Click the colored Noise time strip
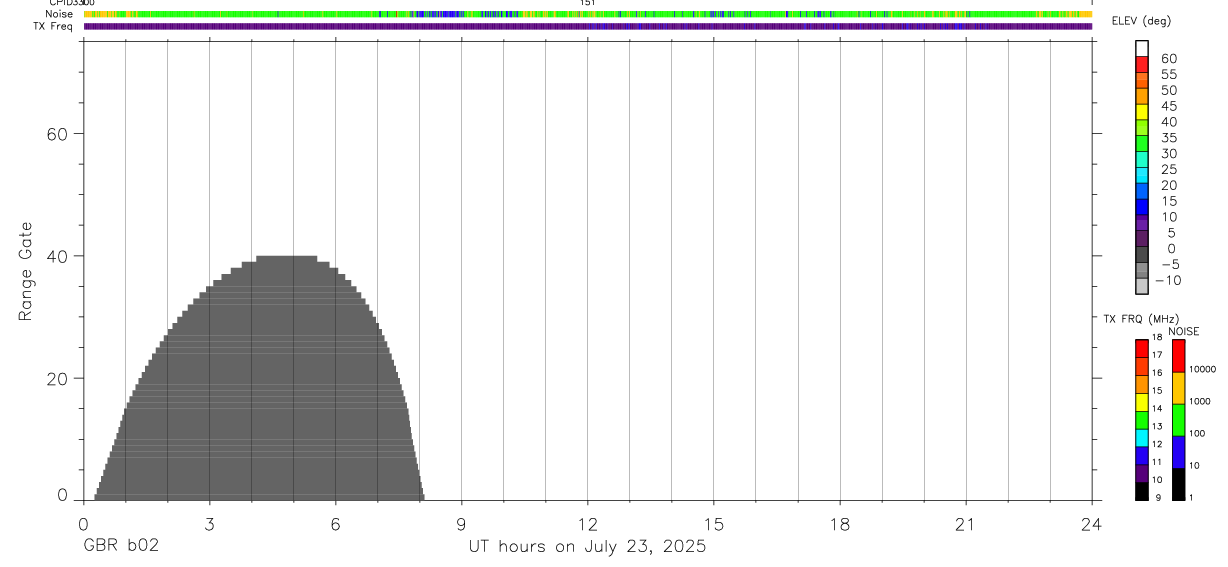1228x567 pixels. point(588,14)
